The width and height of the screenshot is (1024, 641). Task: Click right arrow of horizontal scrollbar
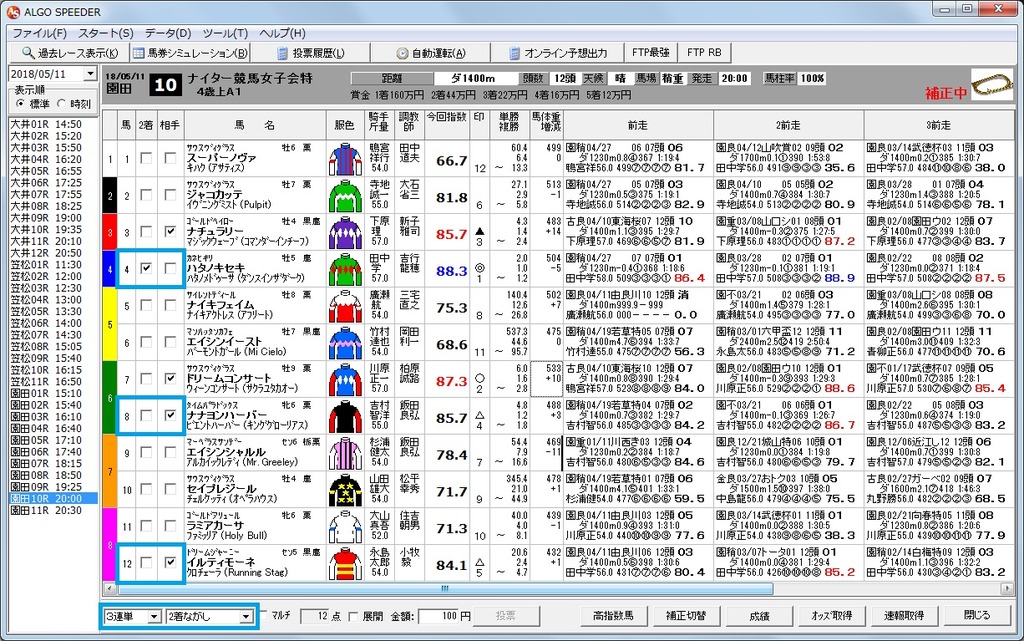click(x=1008, y=589)
